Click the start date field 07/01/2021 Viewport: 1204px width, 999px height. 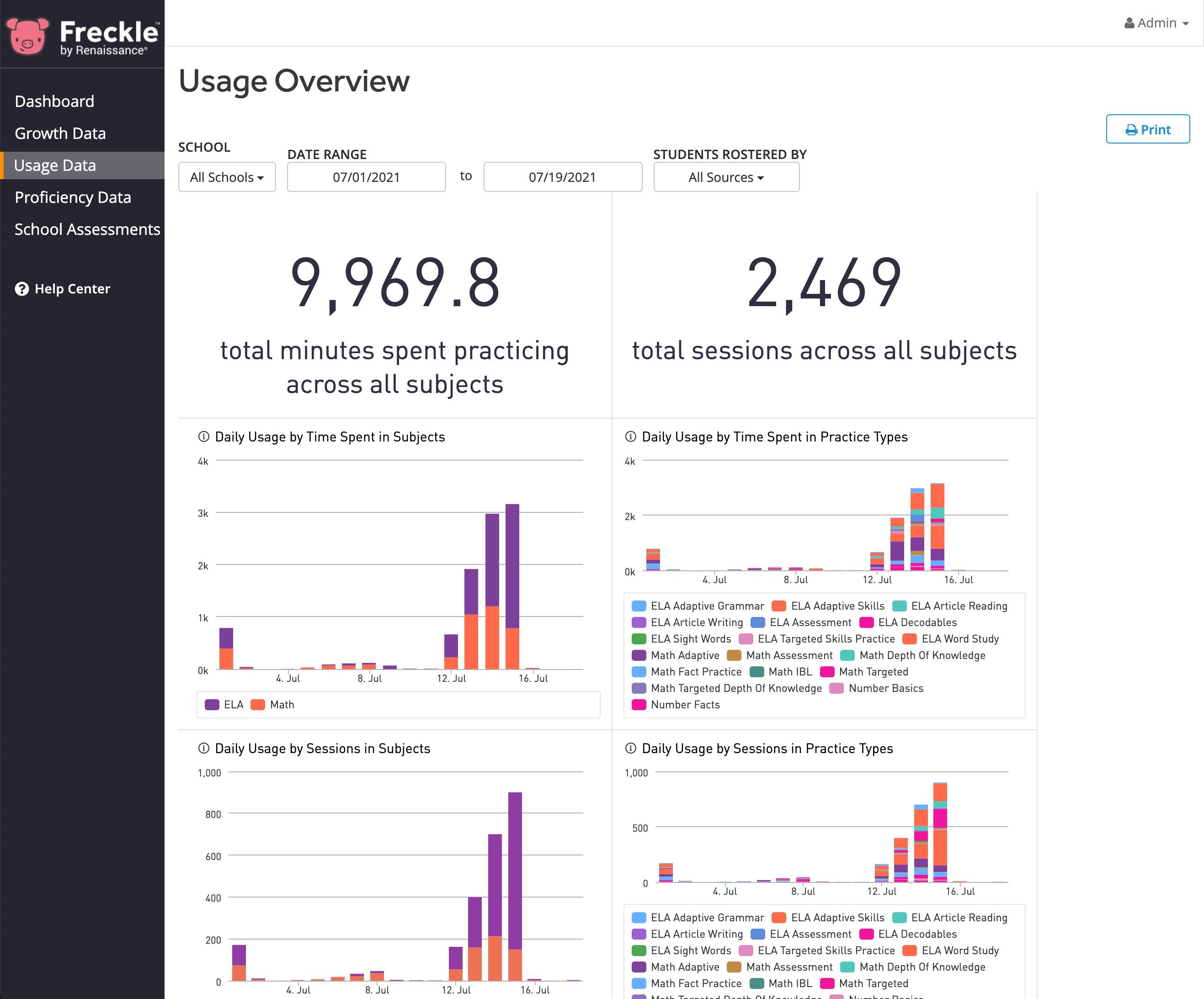pos(366,177)
